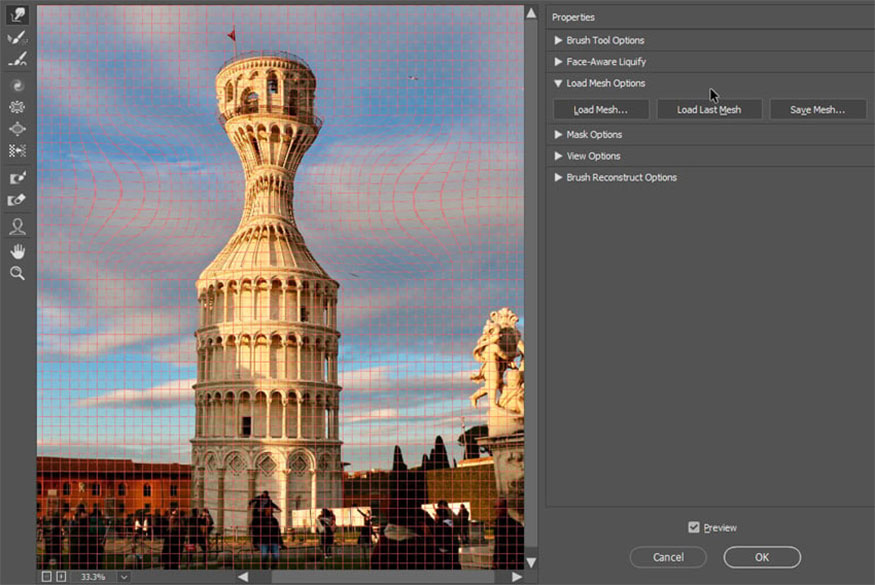Select the Push Left tool
Viewport: 875px width, 585px height.
click(17, 151)
